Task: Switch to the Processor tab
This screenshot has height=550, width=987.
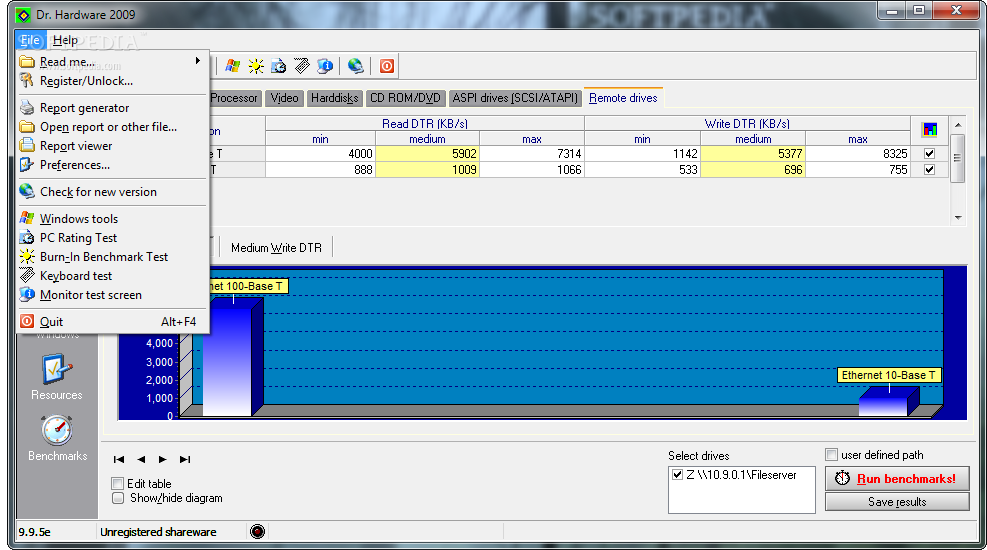Action: pos(234,98)
